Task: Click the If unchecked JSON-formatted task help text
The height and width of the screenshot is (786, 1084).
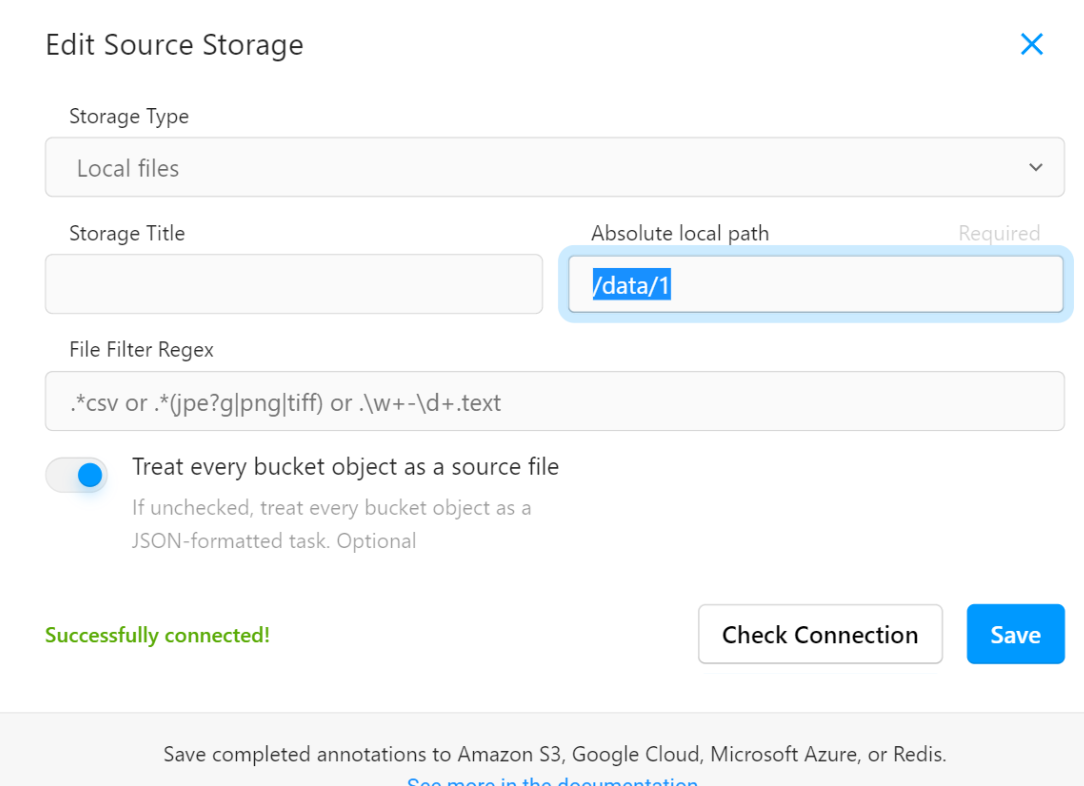Action: 331,524
